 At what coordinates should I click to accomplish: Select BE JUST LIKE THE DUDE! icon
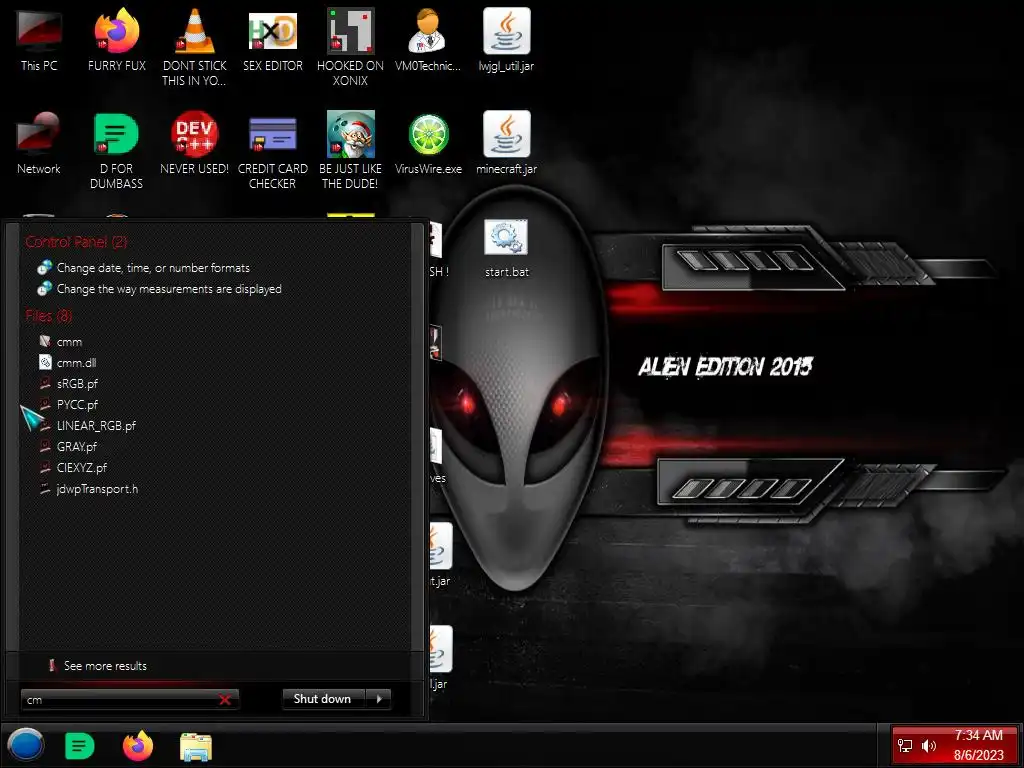[x=350, y=150]
